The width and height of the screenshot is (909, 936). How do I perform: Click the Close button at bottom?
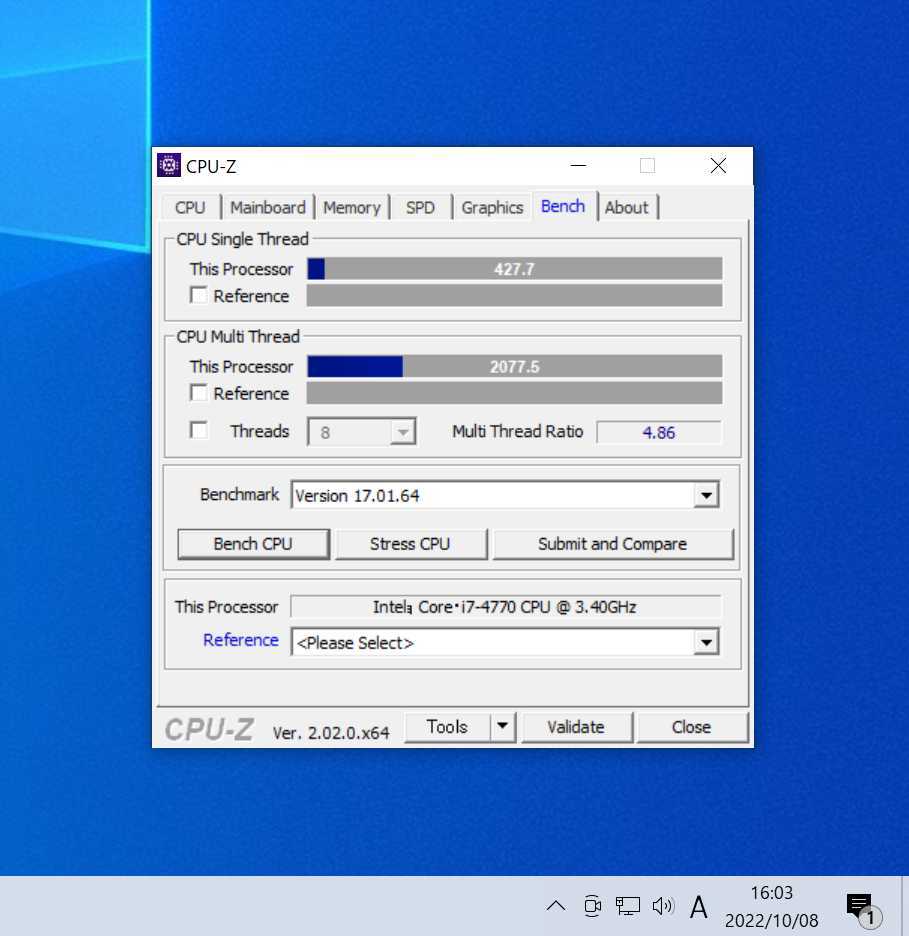[x=691, y=726]
